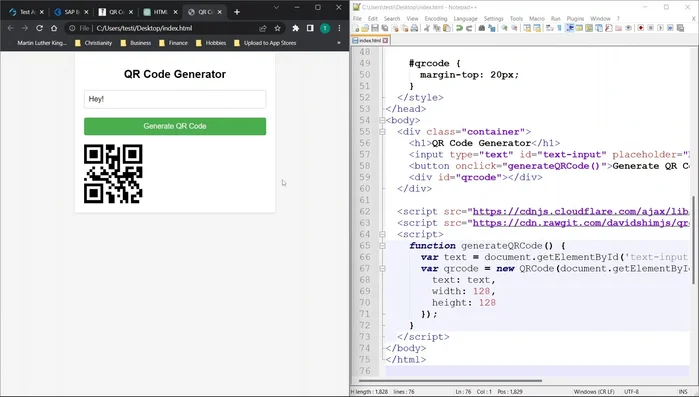Toggle the Indent Guide toolbar button
The image size is (699, 397).
[569, 28]
